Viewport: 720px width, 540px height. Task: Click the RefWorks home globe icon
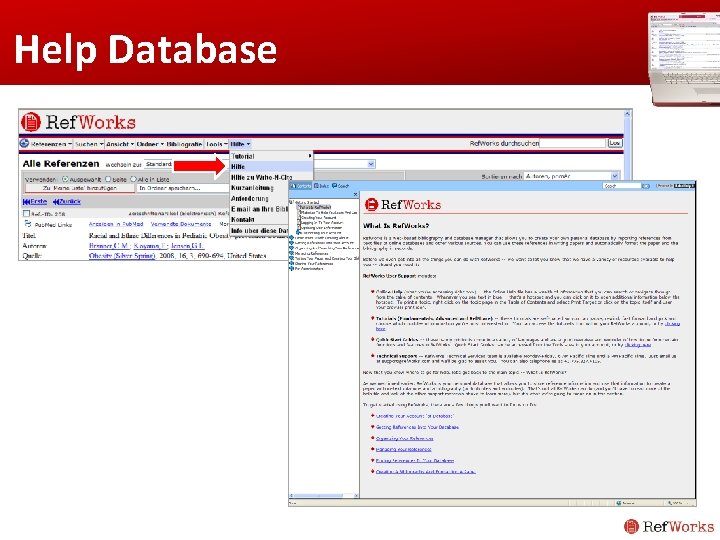tap(24, 143)
